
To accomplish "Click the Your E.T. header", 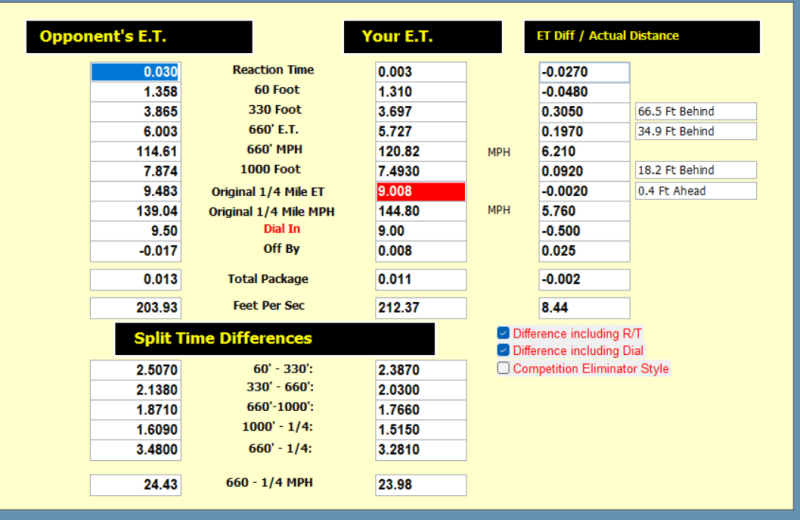I will coord(423,37).
